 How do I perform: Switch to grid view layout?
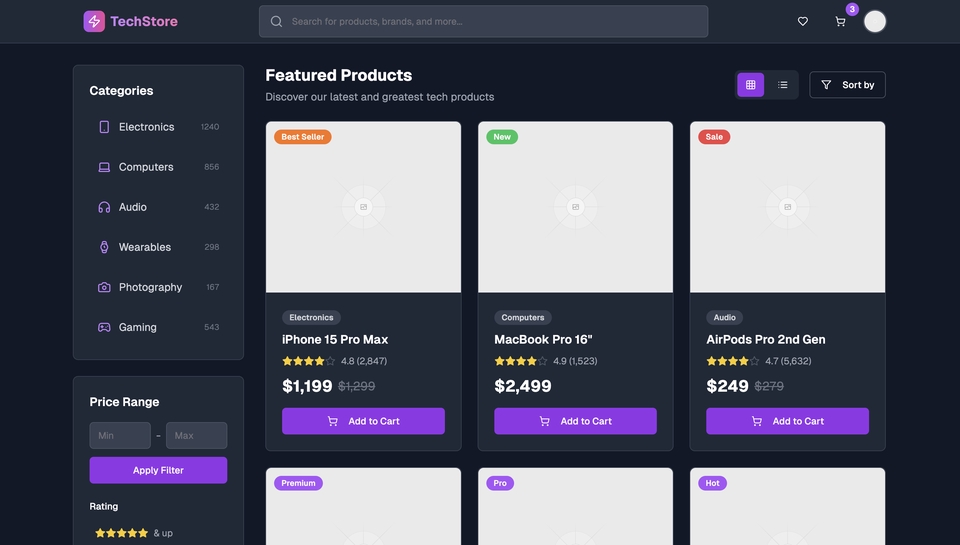click(x=751, y=85)
